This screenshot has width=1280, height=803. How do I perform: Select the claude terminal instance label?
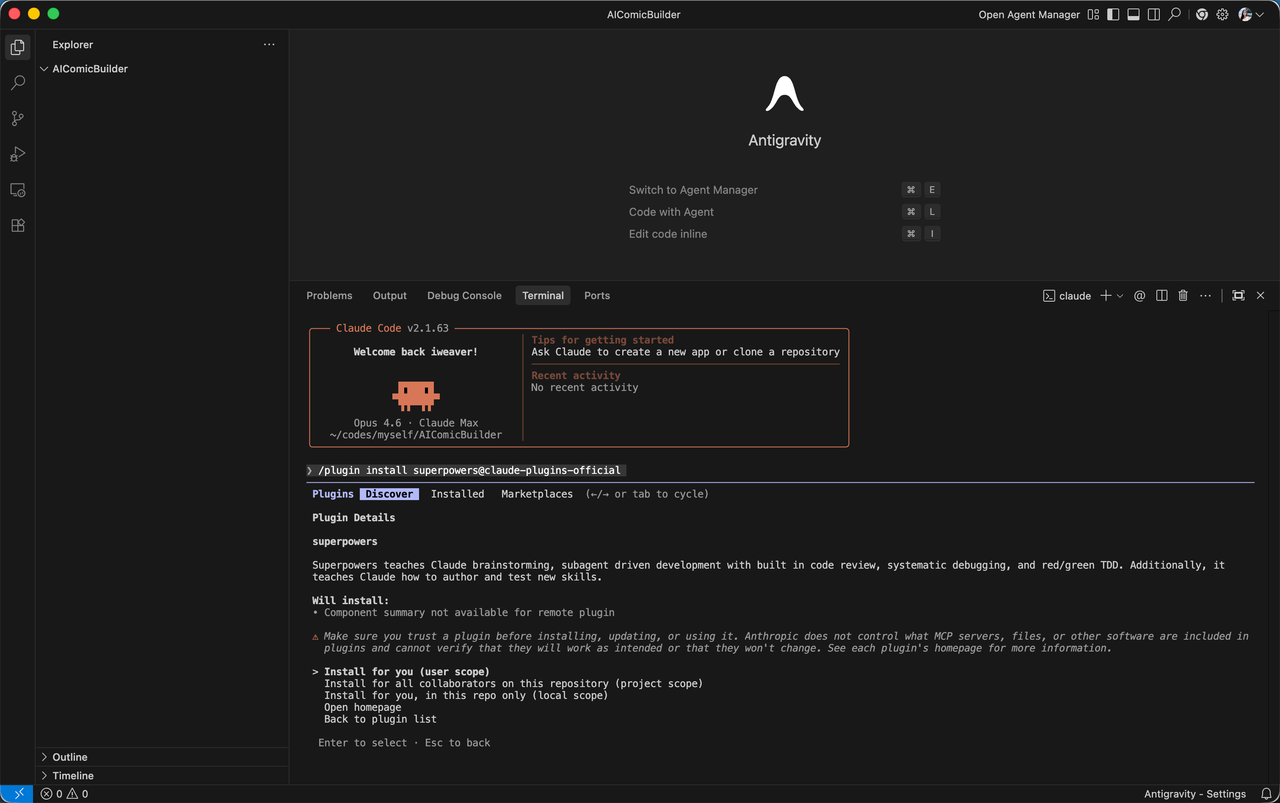pyautogui.click(x=1067, y=296)
